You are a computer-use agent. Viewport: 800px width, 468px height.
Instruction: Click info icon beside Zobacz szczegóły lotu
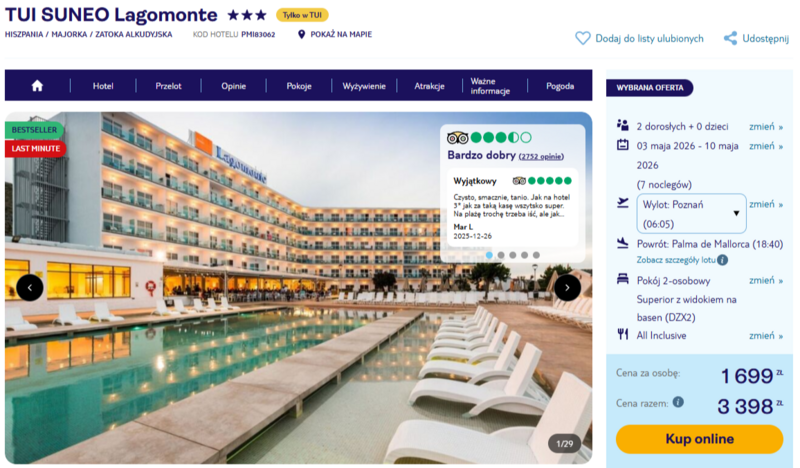(x=722, y=260)
